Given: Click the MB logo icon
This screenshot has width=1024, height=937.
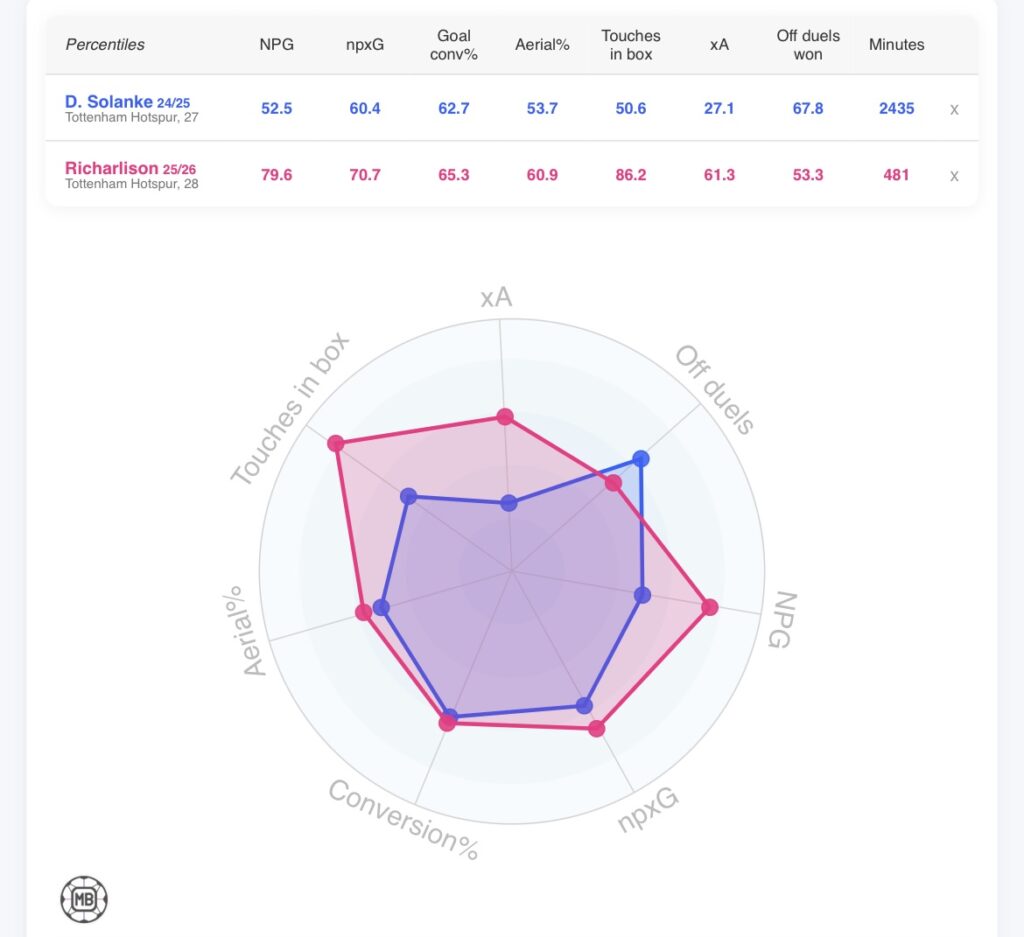Looking at the screenshot, I should point(84,899).
